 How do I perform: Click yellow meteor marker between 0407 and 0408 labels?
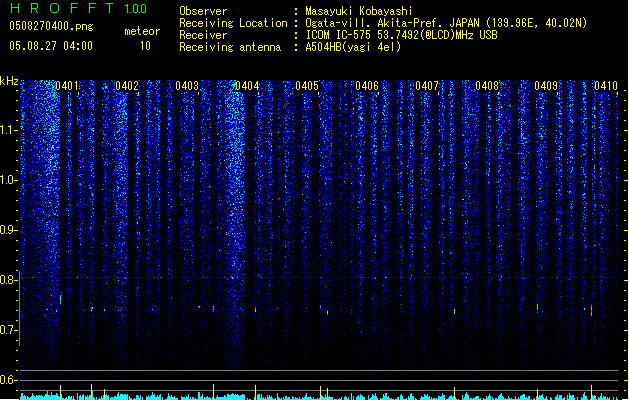tap(455, 393)
